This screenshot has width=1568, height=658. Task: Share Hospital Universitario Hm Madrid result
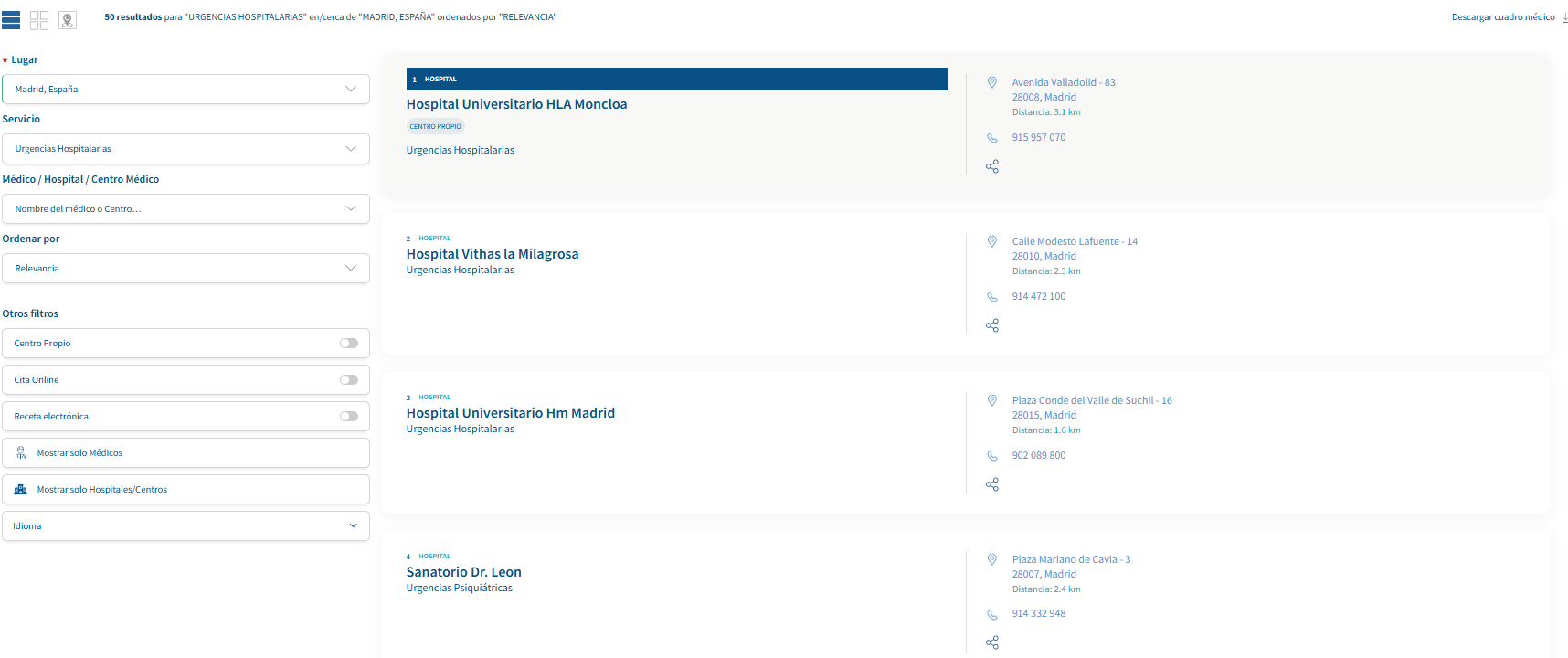[x=992, y=484]
